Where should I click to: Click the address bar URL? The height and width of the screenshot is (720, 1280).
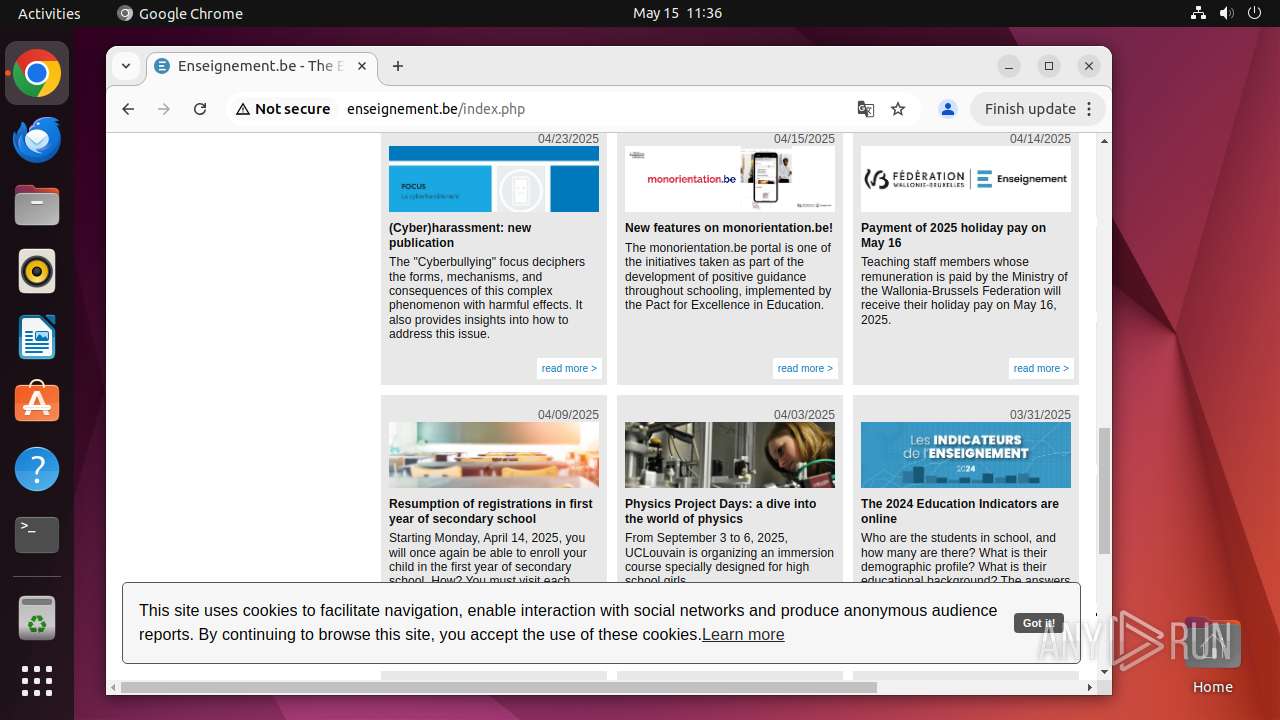[436, 109]
